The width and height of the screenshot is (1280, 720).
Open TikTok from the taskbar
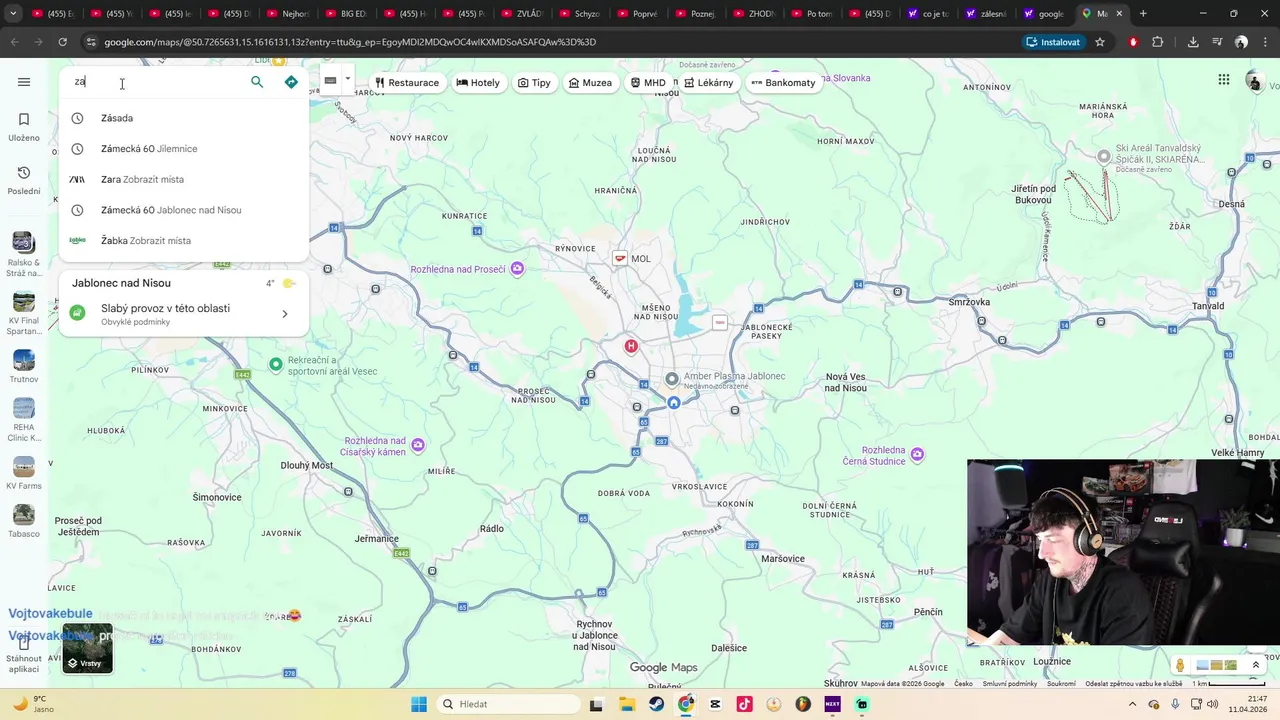tap(745, 704)
